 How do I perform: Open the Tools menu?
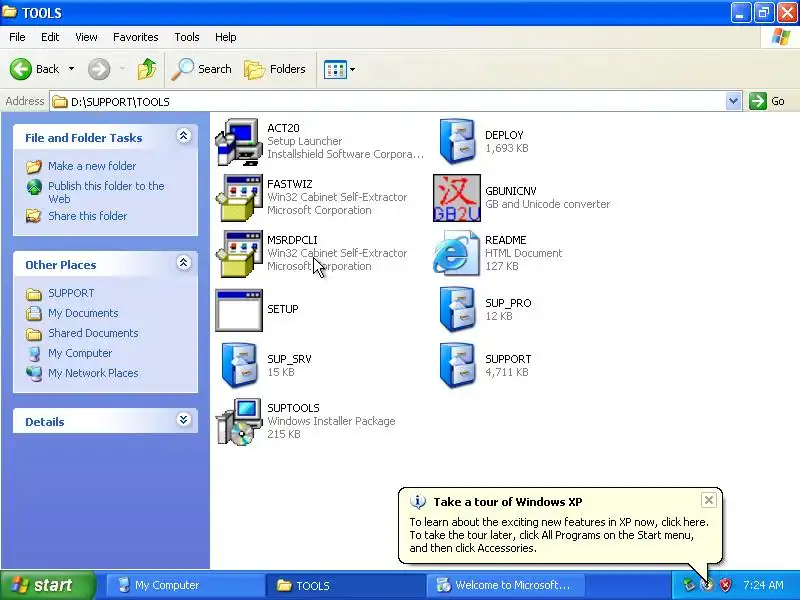click(187, 37)
